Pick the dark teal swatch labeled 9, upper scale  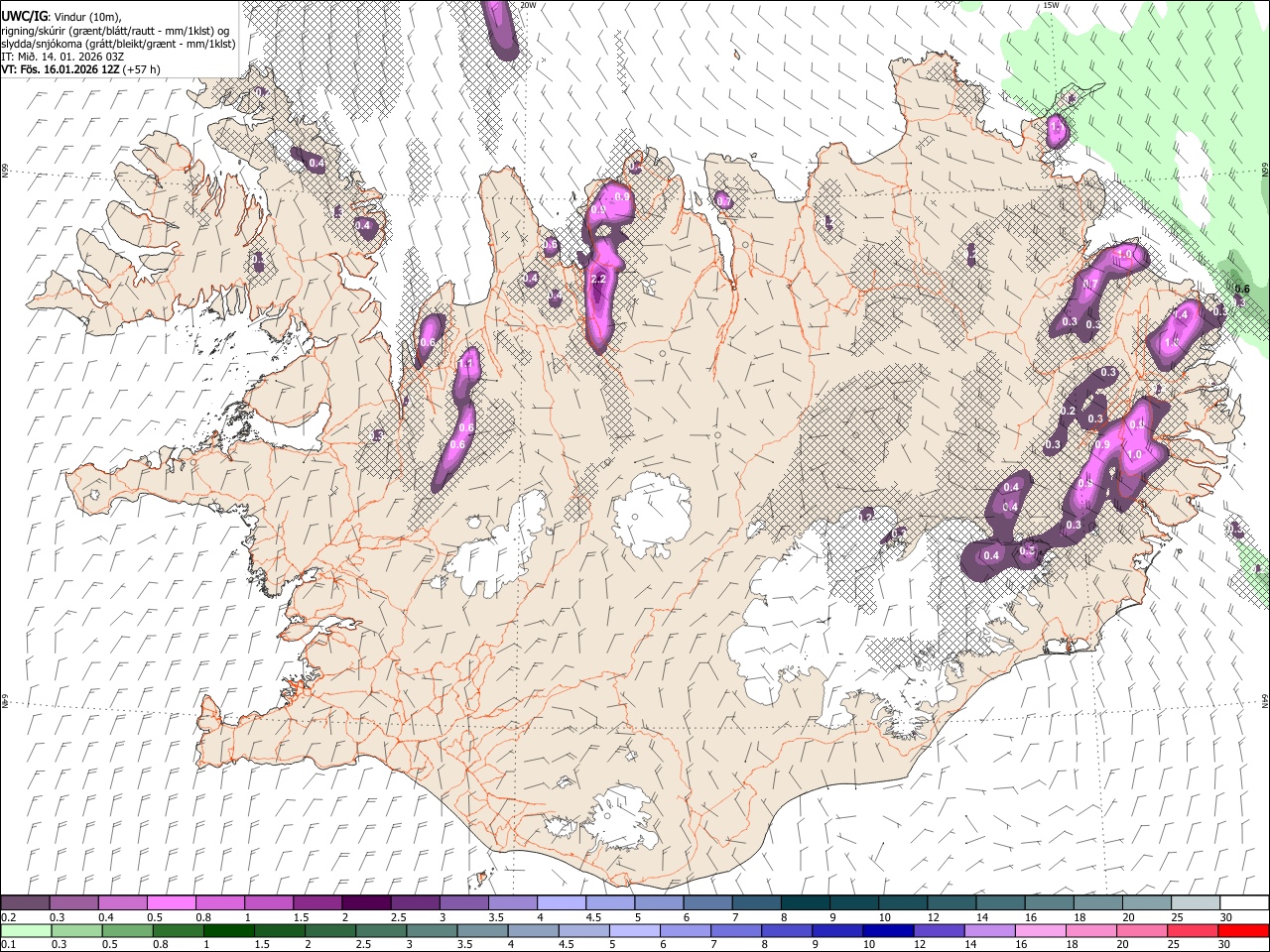852,903
